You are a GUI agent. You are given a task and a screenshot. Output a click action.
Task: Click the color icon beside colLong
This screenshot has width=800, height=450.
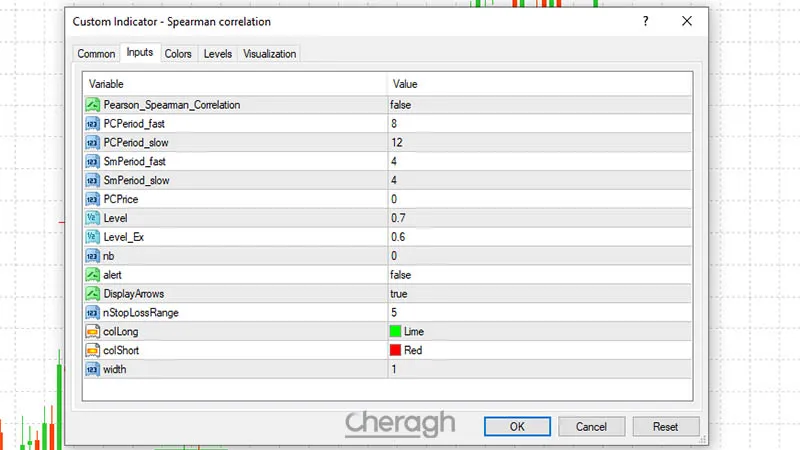(92, 331)
